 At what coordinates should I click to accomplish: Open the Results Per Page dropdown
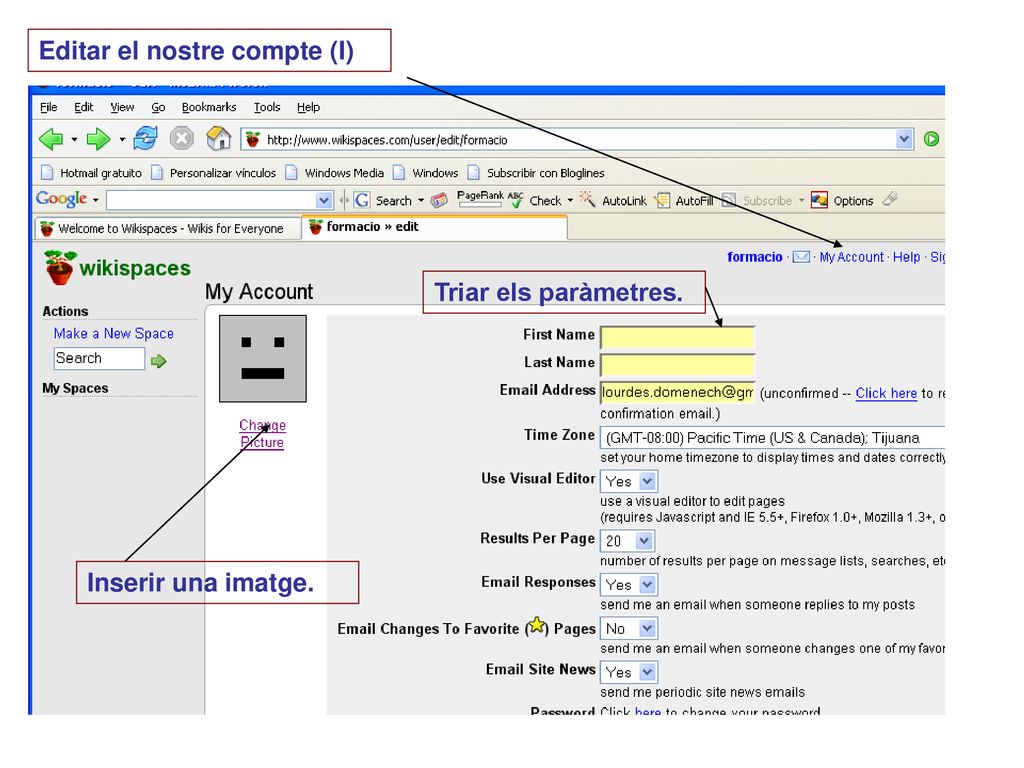click(627, 541)
